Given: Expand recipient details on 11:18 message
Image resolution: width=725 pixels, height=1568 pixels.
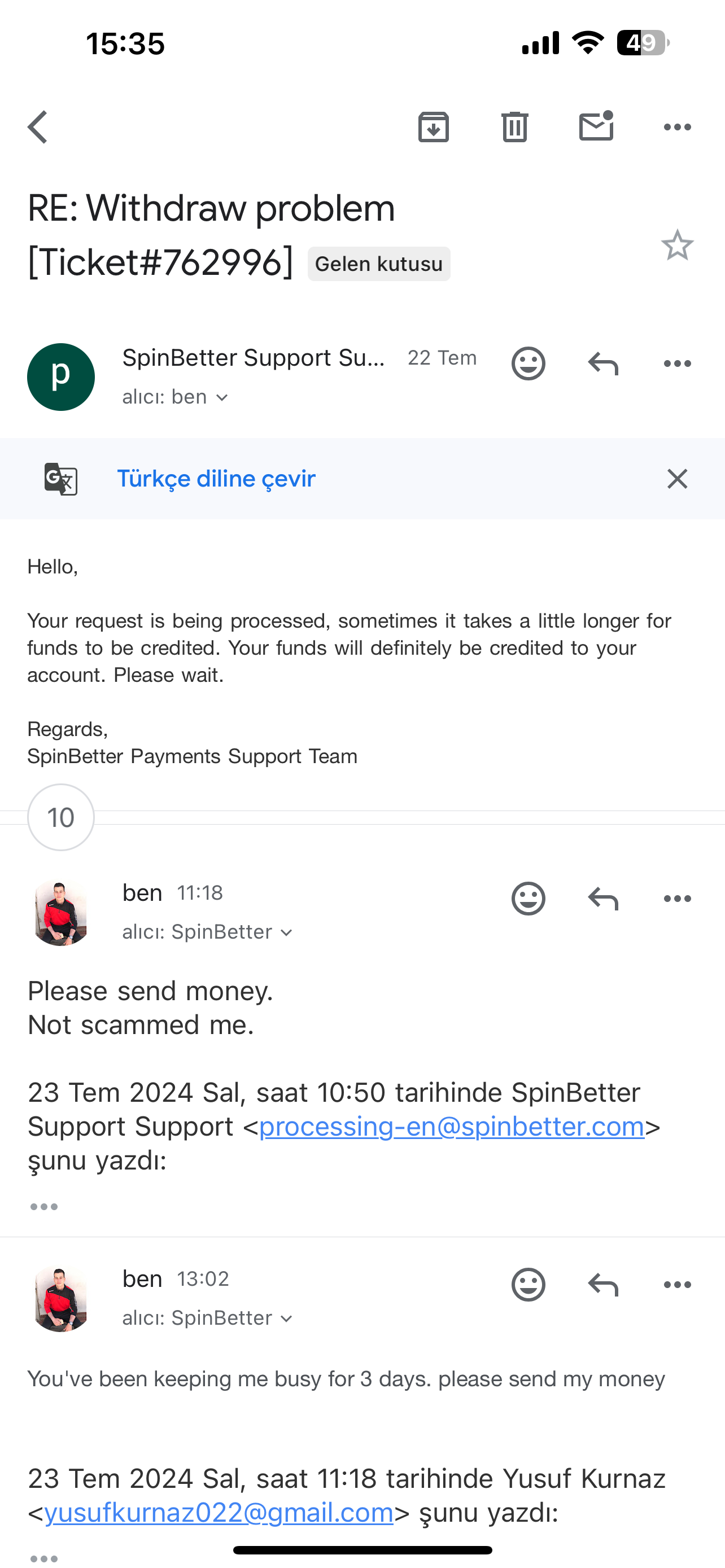Looking at the screenshot, I should coord(208,932).
